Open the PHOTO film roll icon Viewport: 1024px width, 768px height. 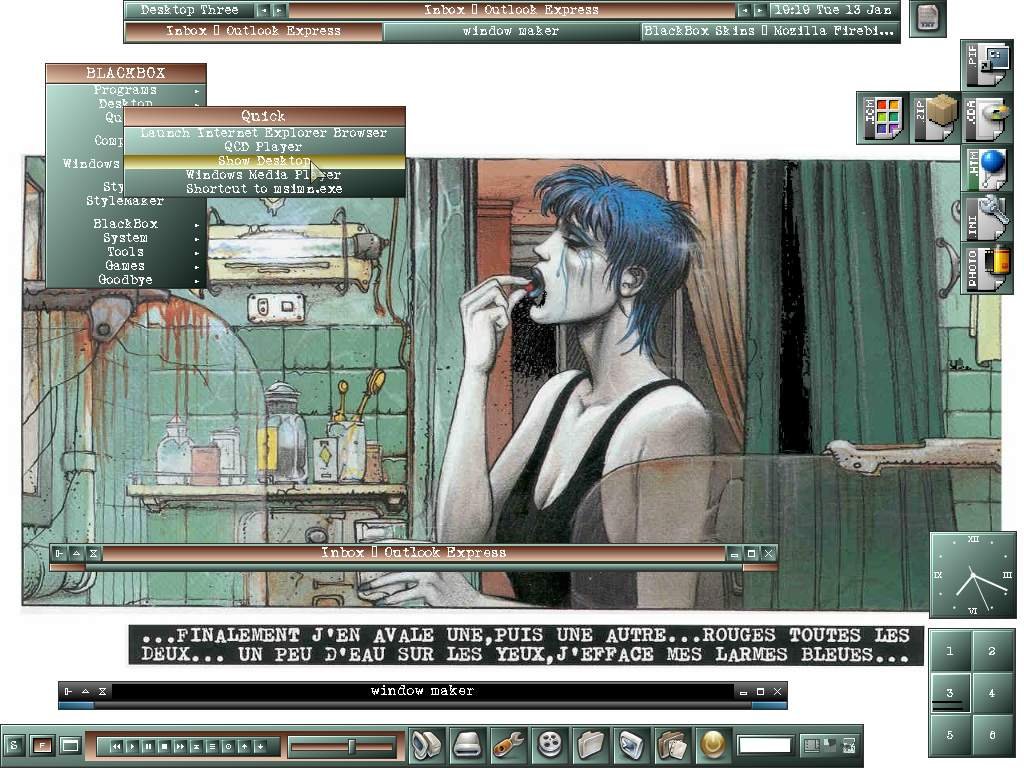click(x=987, y=267)
